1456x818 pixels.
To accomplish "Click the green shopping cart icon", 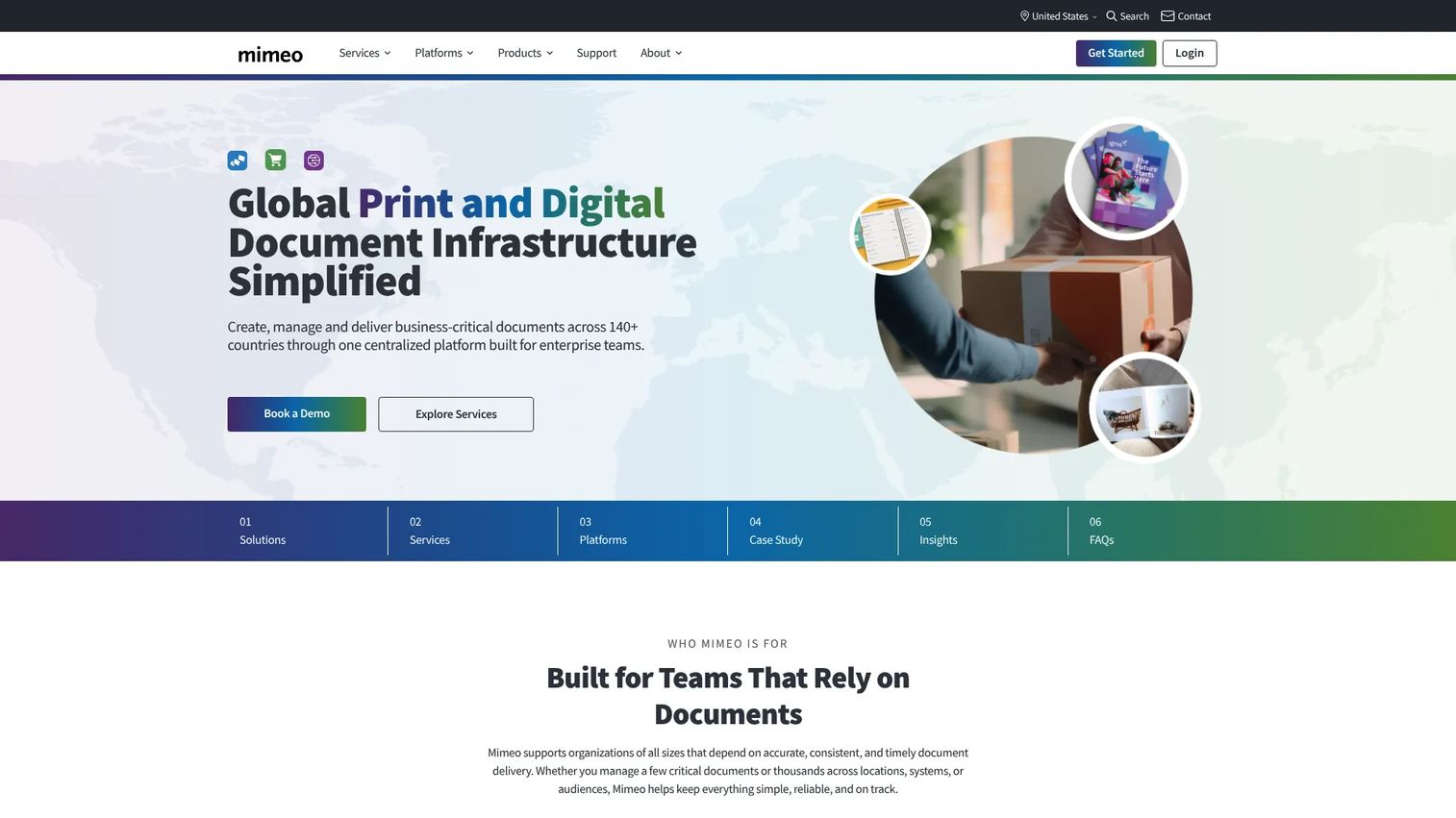I will click(276, 161).
